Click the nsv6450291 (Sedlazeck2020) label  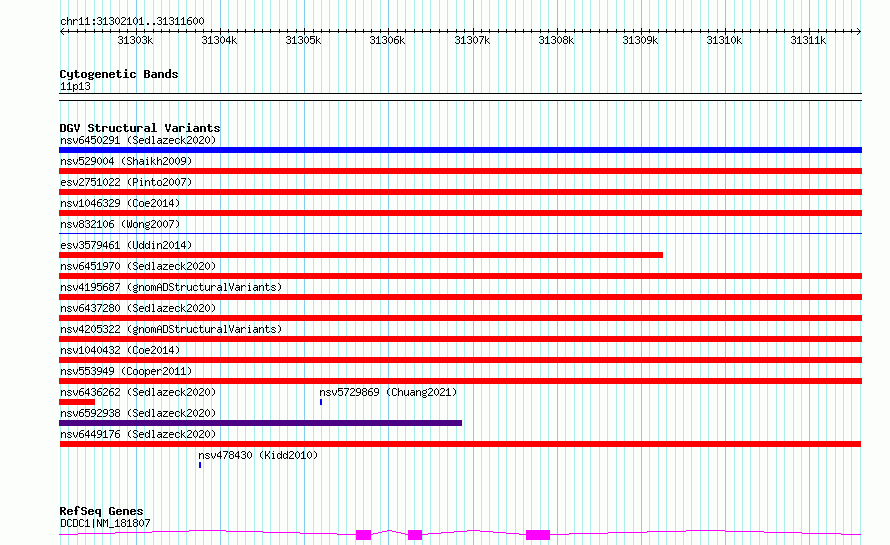[138, 140]
